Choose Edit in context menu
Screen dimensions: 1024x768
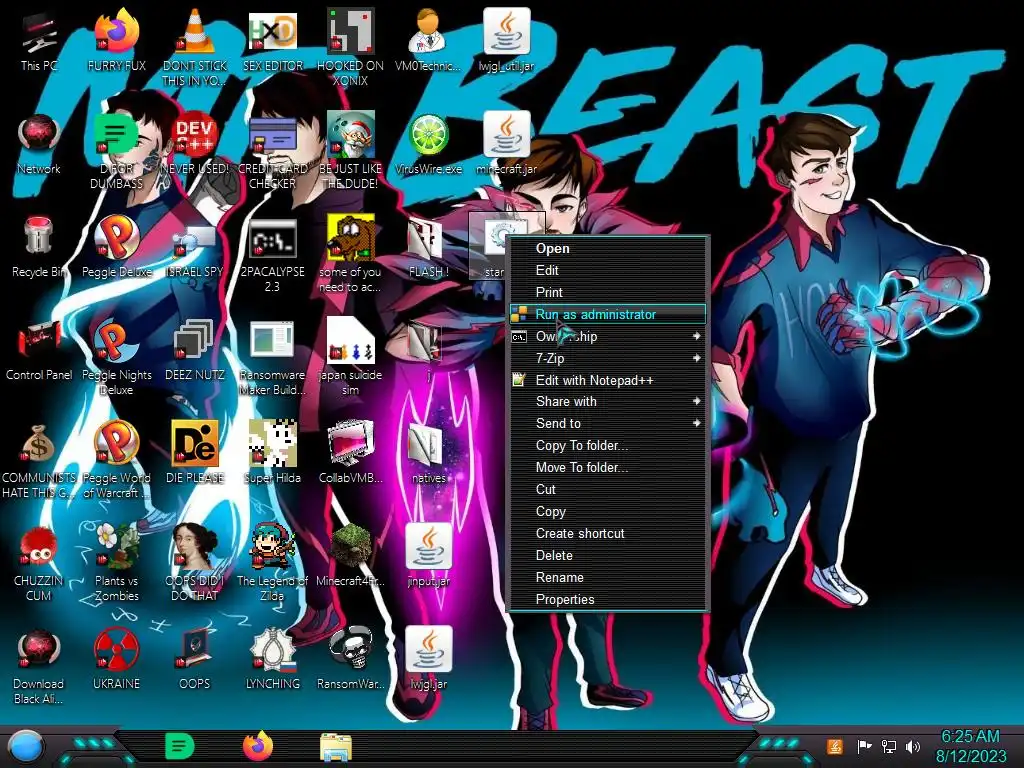point(607,270)
